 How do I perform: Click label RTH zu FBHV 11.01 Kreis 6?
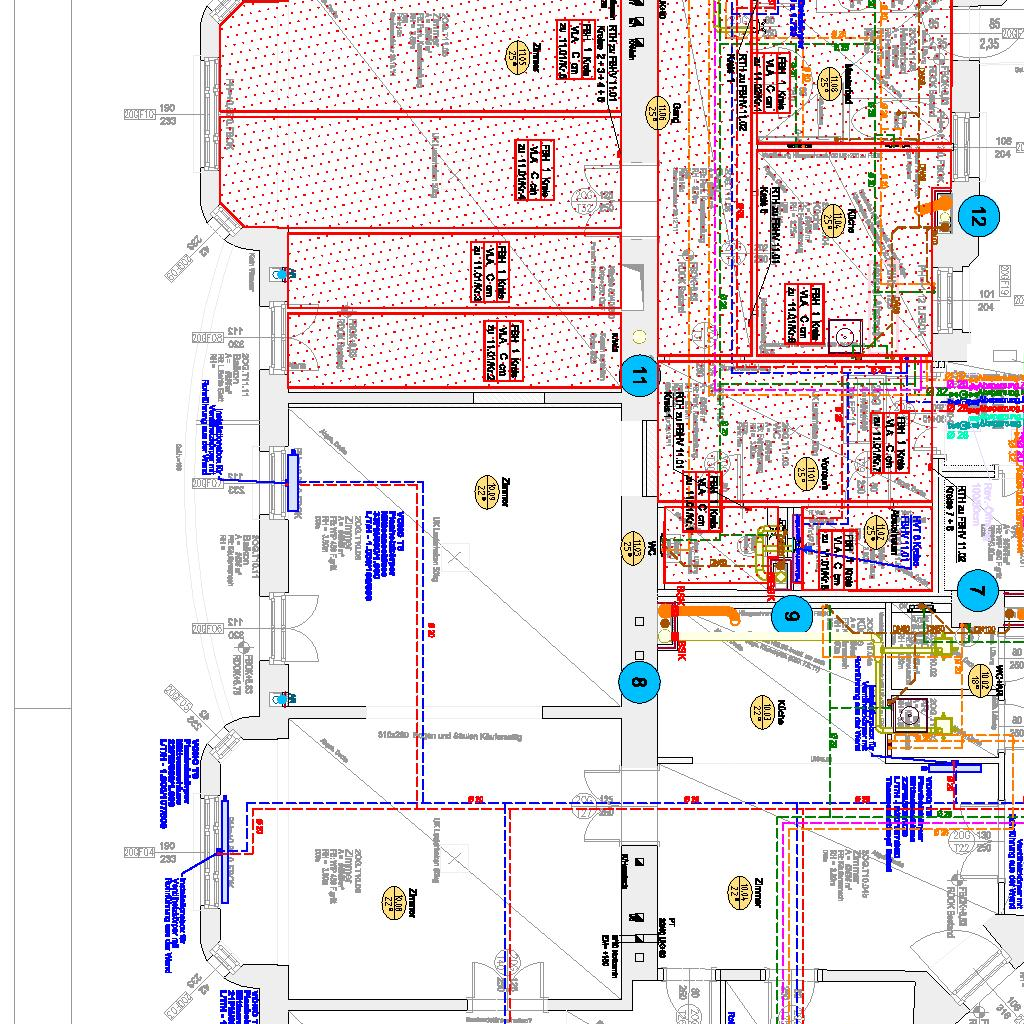[x=771, y=225]
